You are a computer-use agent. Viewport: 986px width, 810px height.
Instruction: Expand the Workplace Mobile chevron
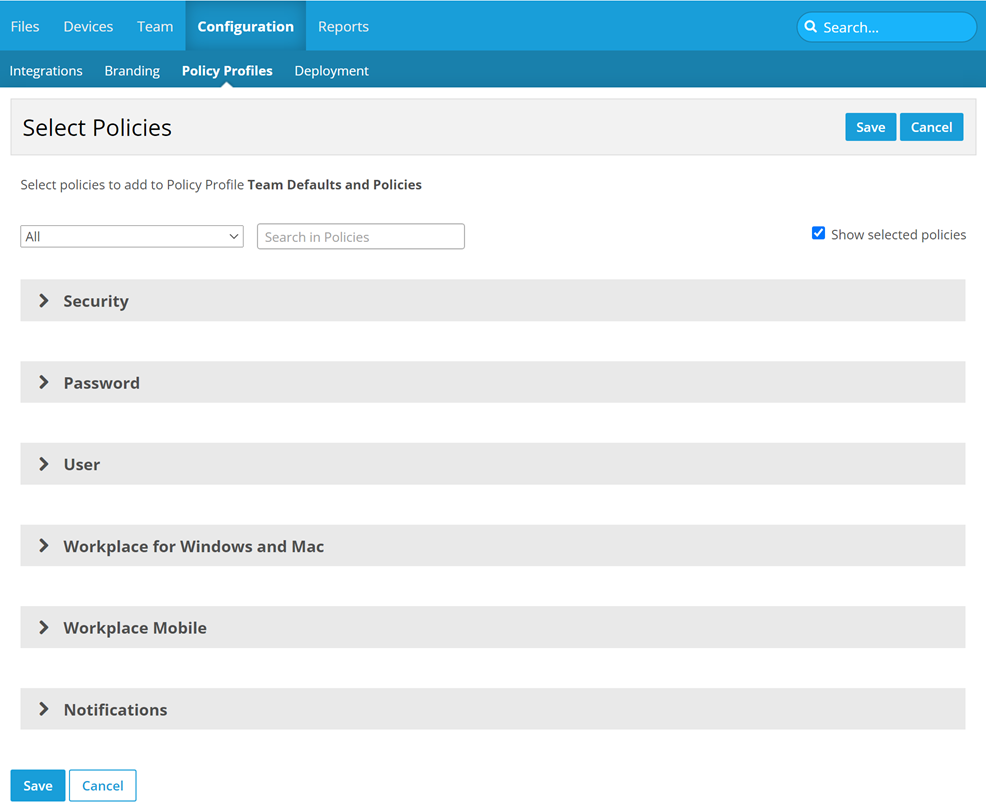pos(44,628)
